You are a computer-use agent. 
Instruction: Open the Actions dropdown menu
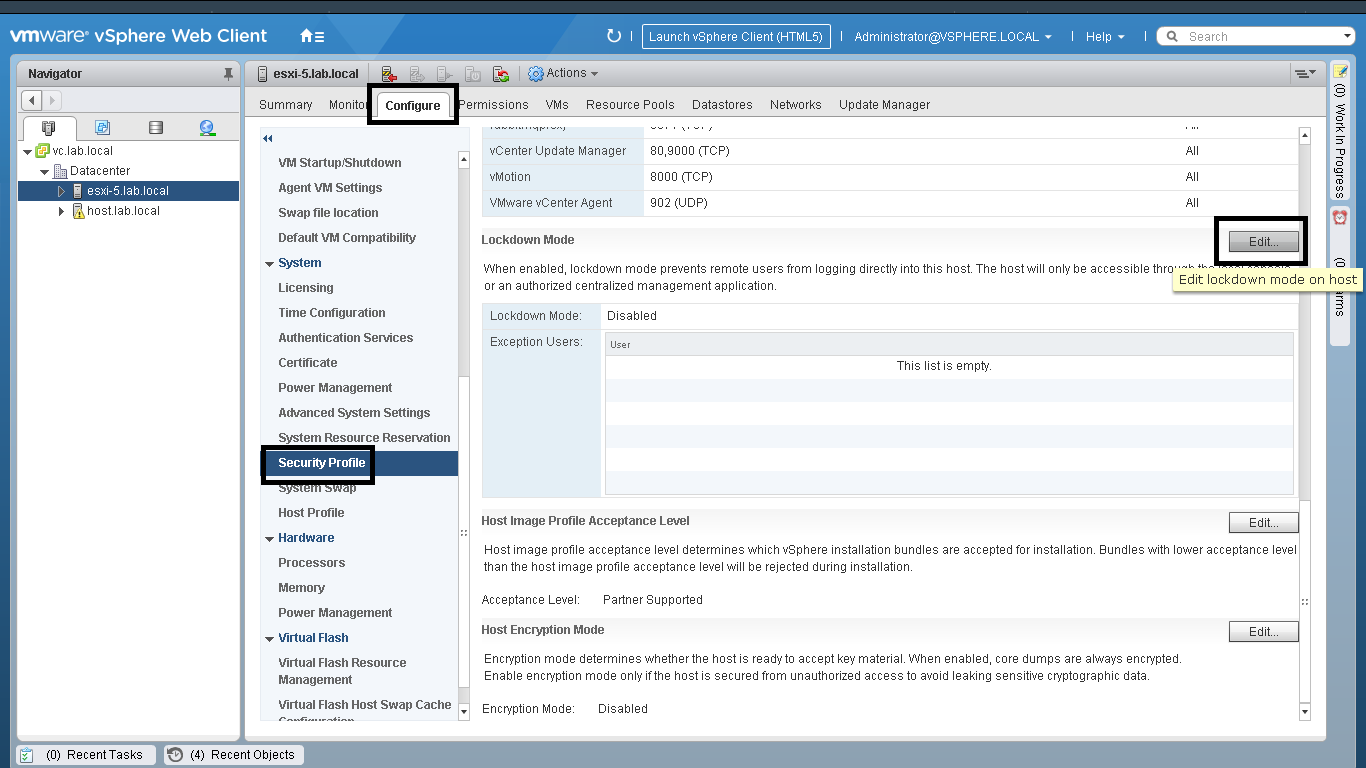pos(564,73)
